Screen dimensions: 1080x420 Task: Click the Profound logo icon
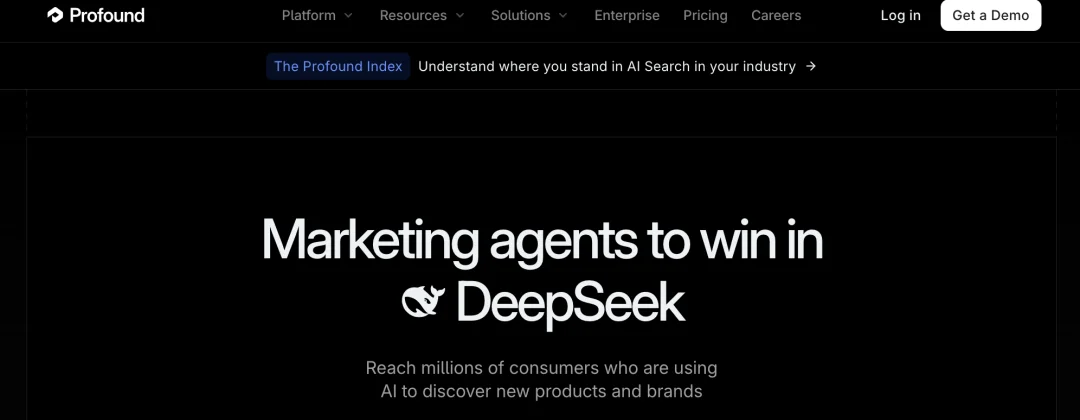(55, 14)
